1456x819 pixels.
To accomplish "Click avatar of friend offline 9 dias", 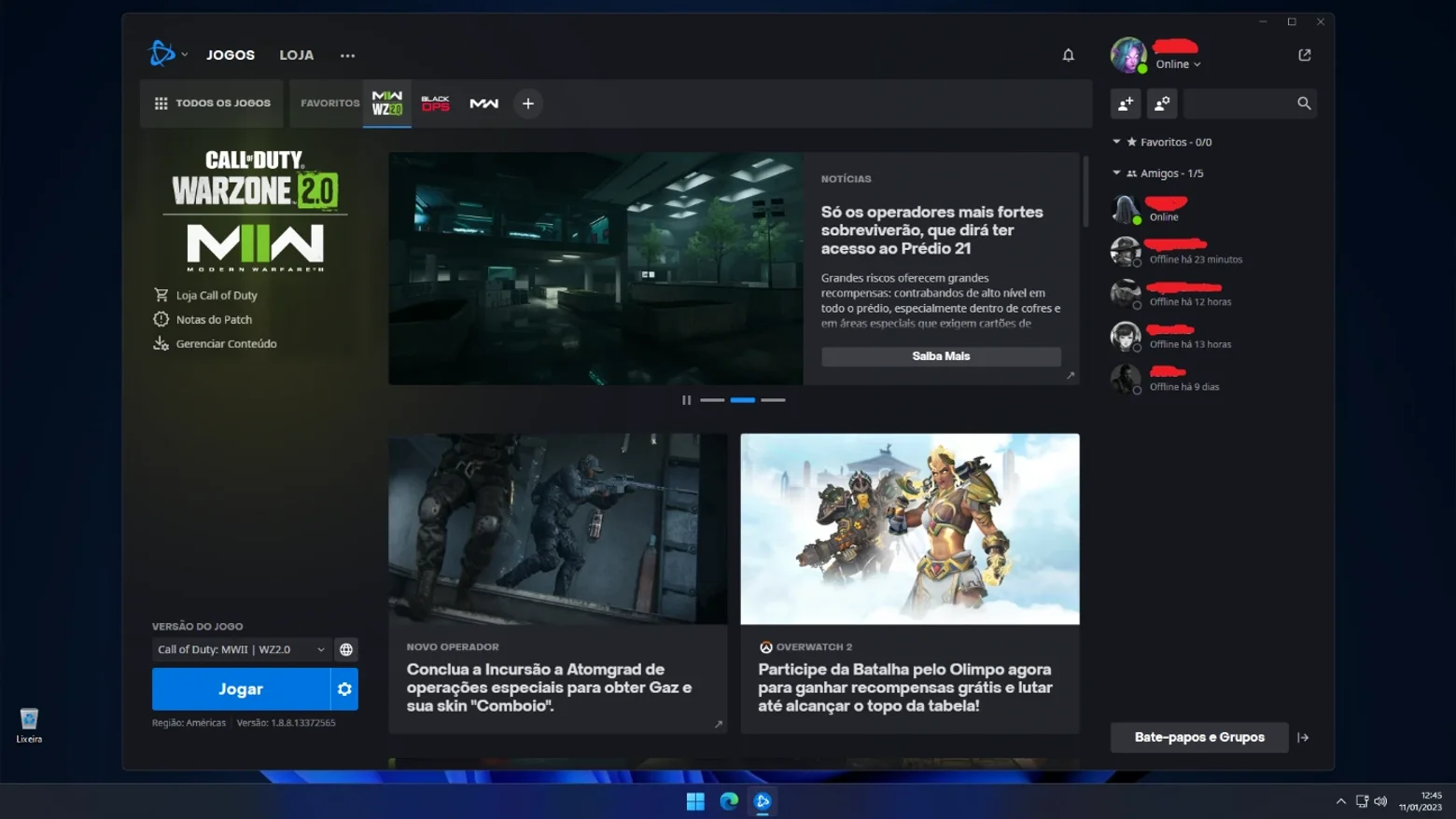I will [1126, 379].
